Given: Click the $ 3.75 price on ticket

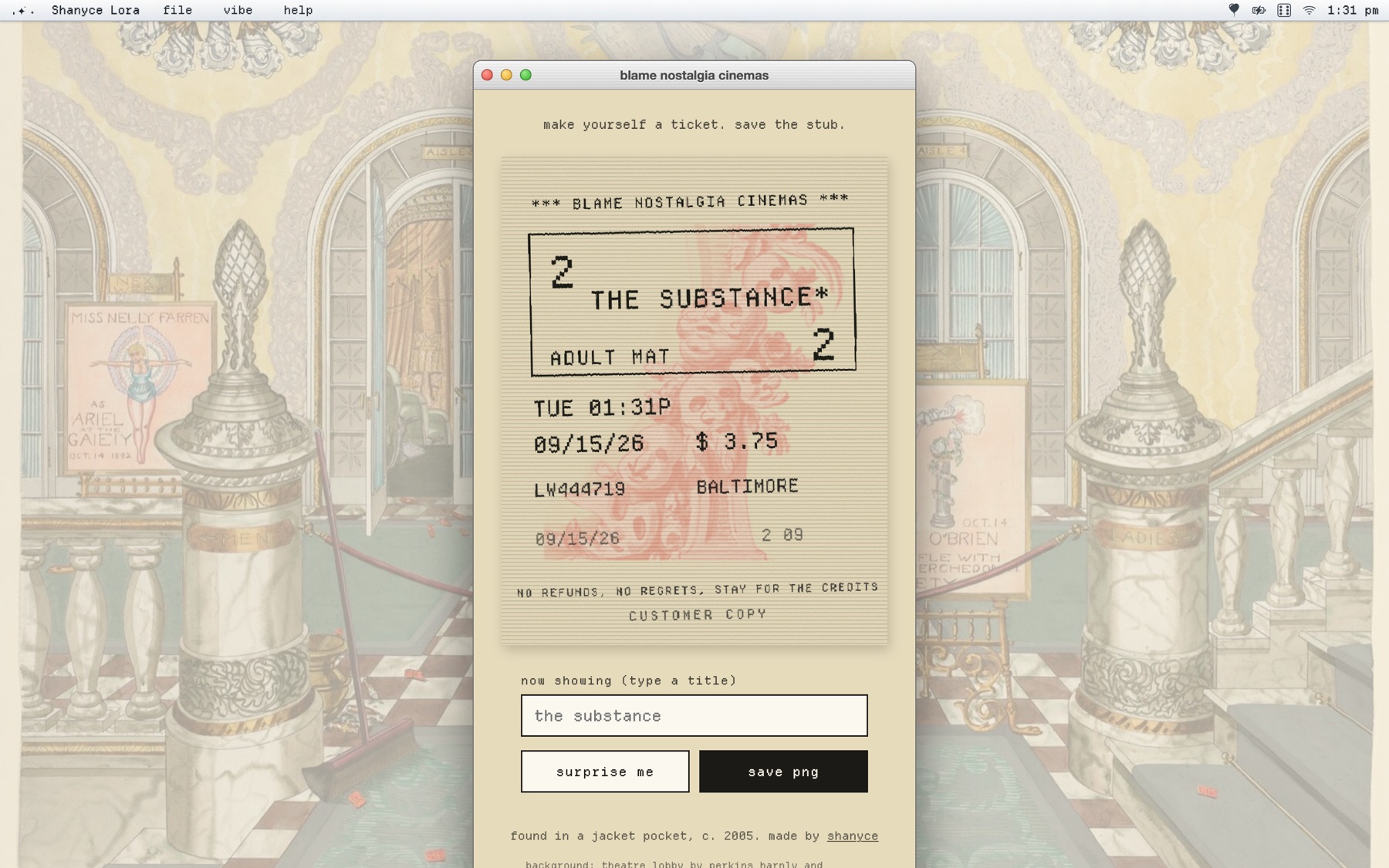Looking at the screenshot, I should click(x=736, y=441).
